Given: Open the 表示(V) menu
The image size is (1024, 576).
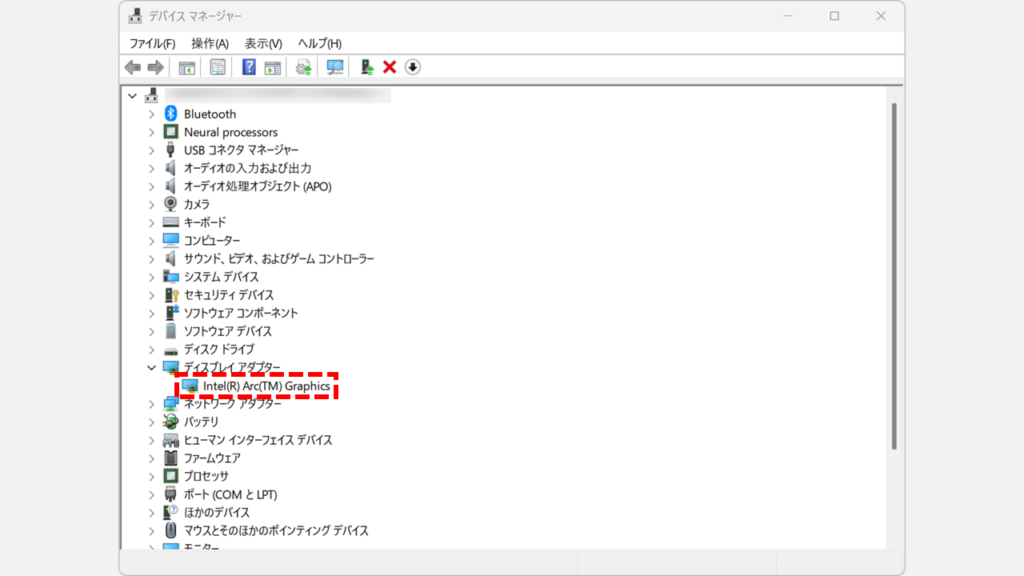Looking at the screenshot, I should coord(263,44).
